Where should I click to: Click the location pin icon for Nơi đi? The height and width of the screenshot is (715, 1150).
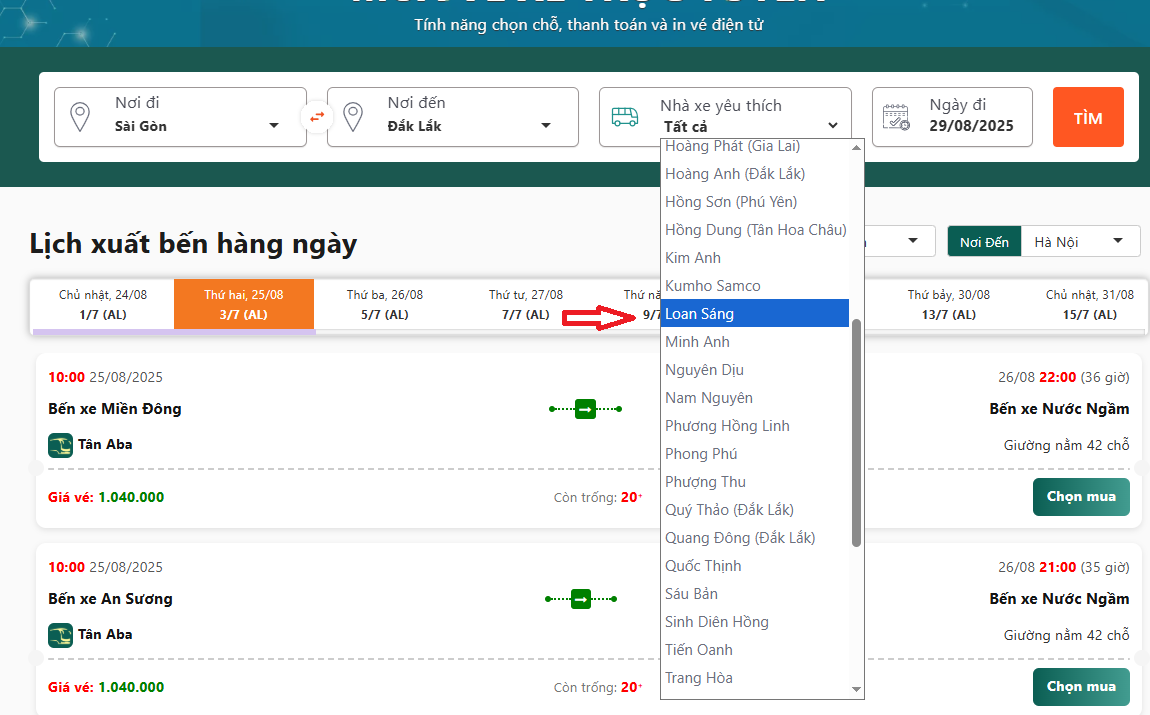point(79,117)
